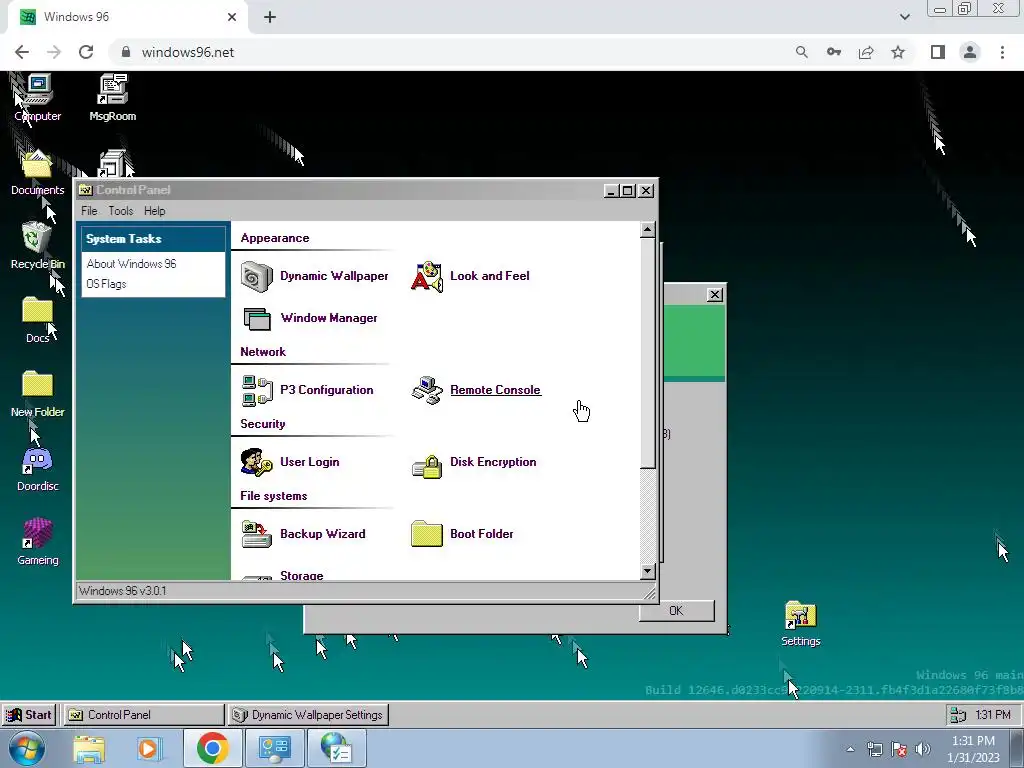Click the Look and Feel icon
This screenshot has width=1024, height=768.
click(427, 276)
